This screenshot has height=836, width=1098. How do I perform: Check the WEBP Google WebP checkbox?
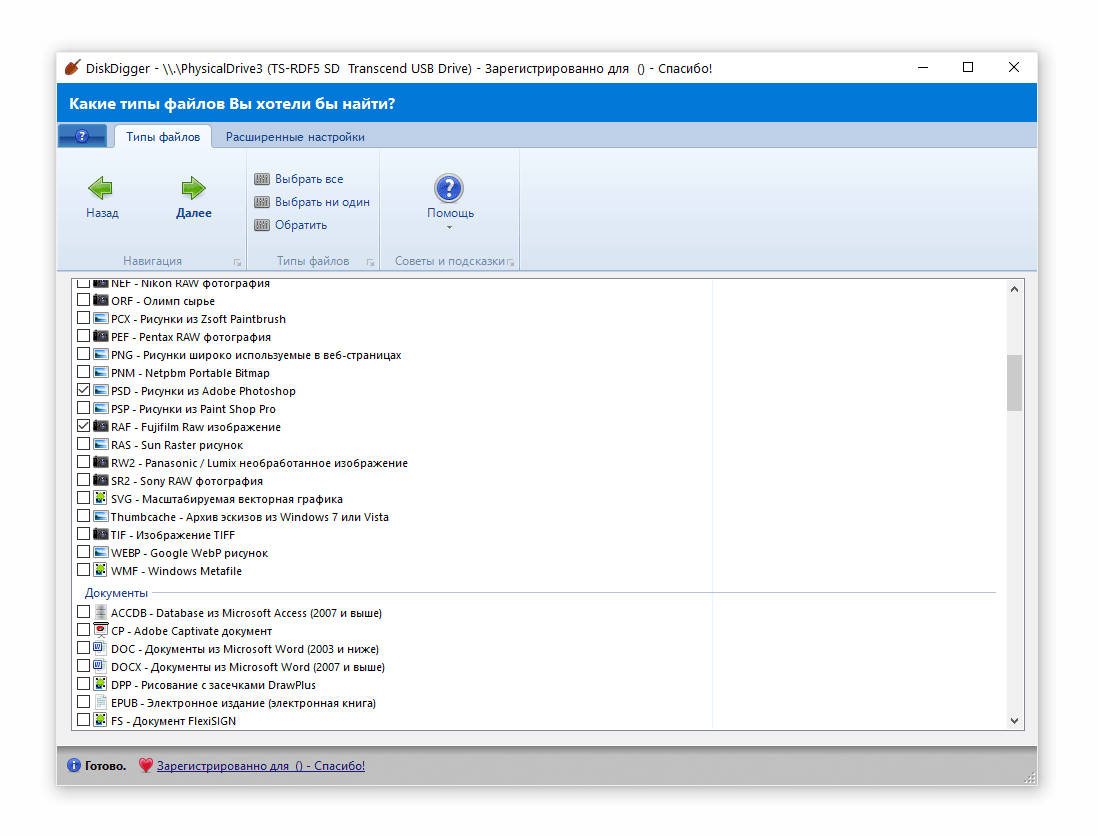click(x=83, y=552)
